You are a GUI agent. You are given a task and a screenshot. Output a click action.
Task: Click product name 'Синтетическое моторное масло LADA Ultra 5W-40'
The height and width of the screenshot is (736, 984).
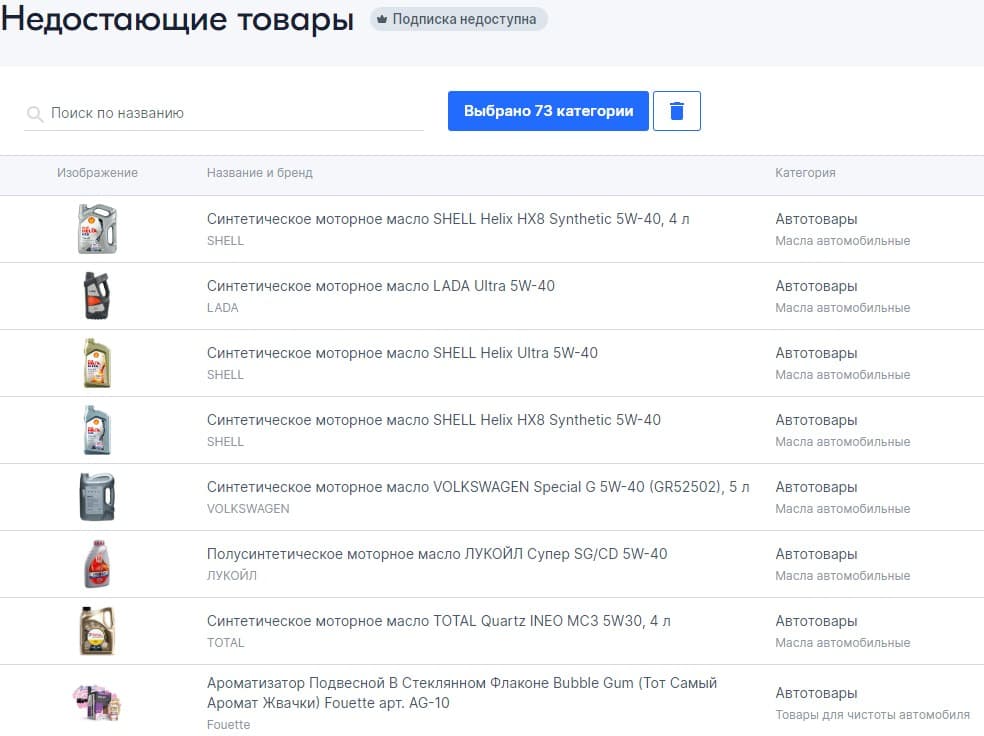(x=381, y=286)
